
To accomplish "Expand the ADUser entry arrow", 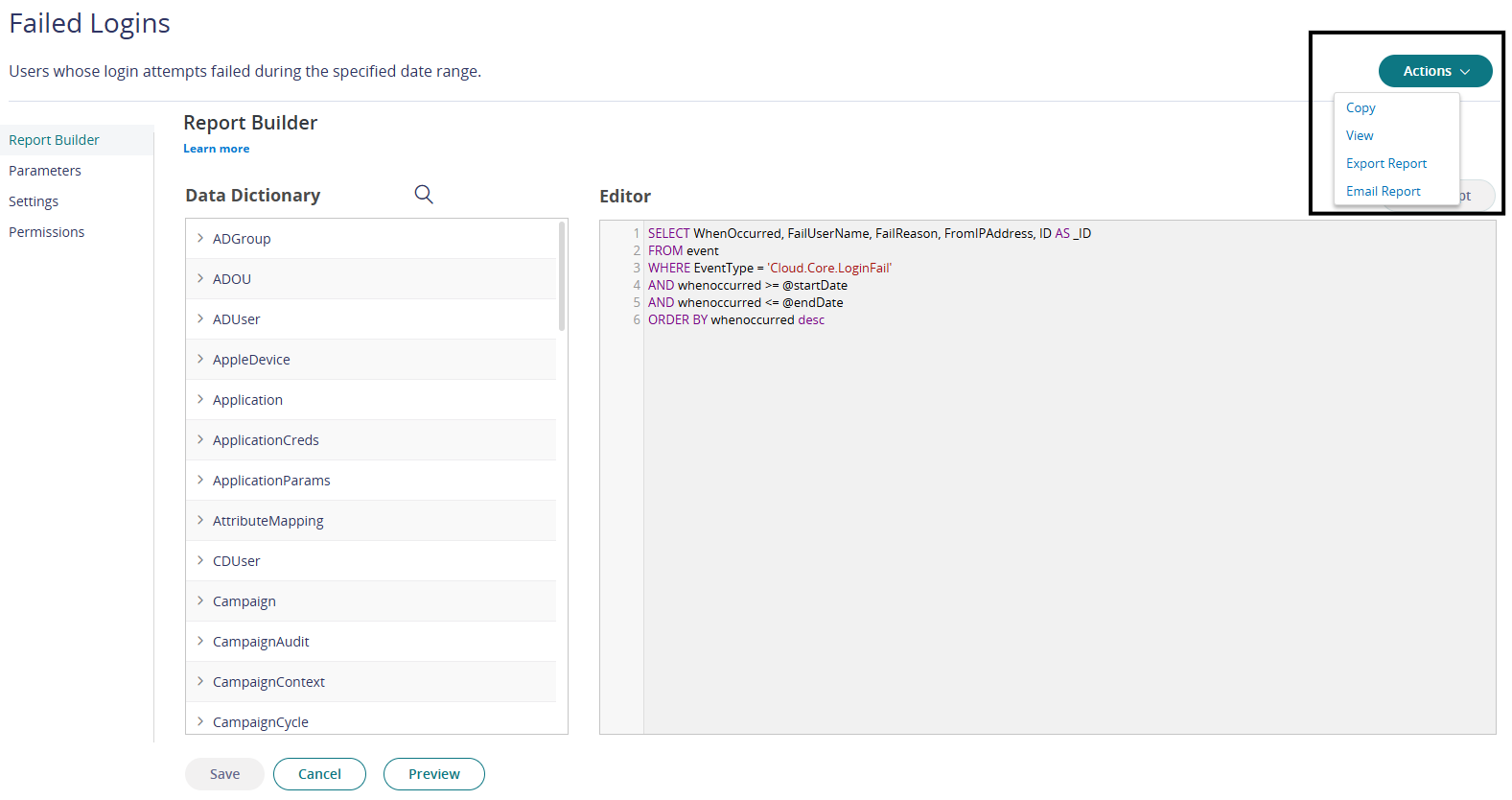I will 200,318.
